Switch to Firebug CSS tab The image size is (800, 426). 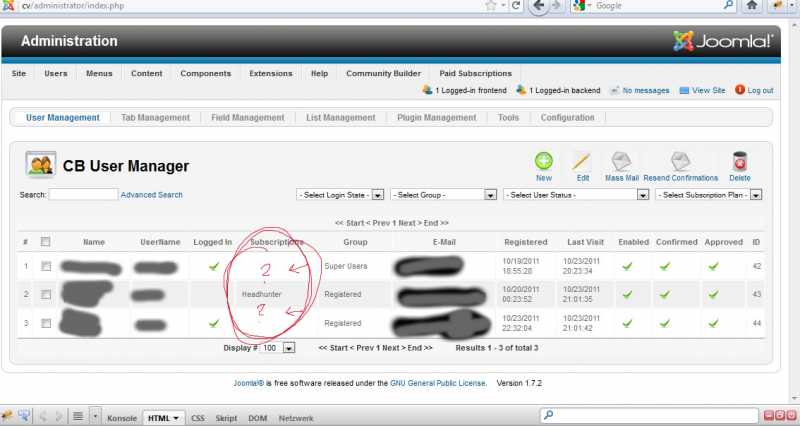(x=197, y=418)
